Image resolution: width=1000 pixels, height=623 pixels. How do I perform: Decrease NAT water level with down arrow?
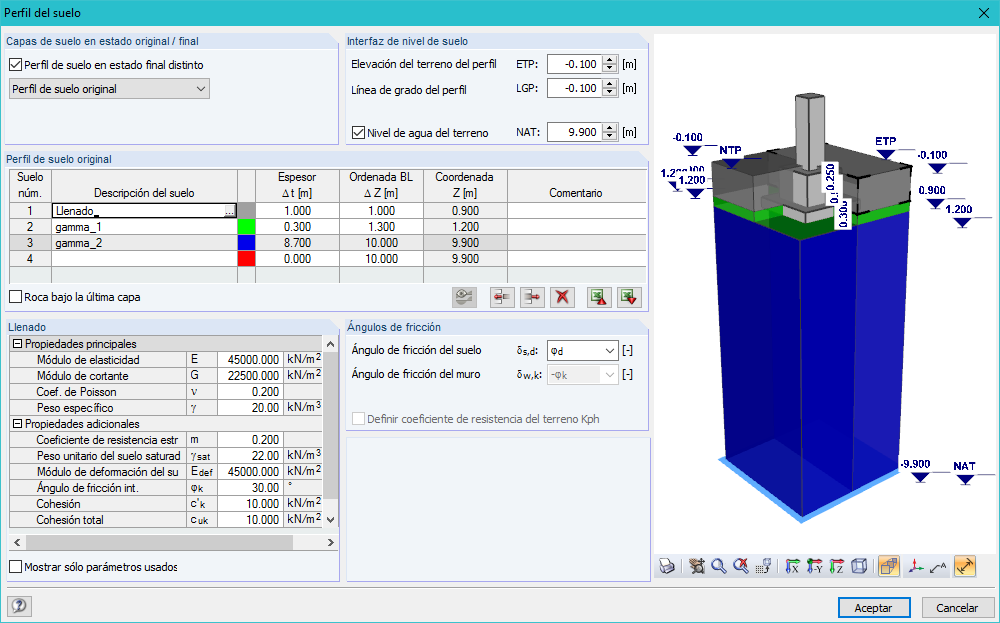[x=610, y=136]
